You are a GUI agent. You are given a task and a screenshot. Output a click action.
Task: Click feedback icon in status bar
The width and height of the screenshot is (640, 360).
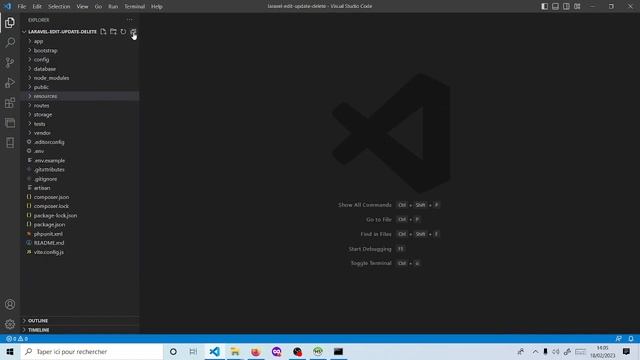click(618, 339)
